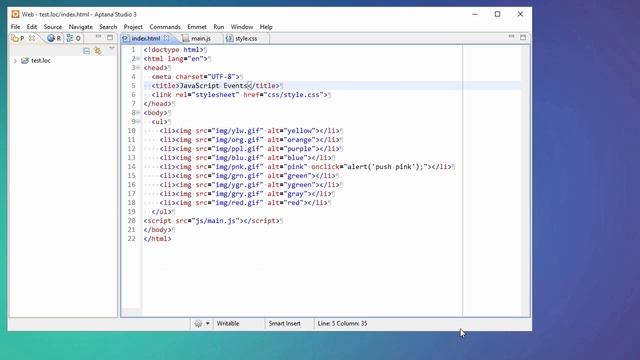Screen dimensions: 640x360
Task: Switch to the style.css editor tab
Action: pos(246,38)
